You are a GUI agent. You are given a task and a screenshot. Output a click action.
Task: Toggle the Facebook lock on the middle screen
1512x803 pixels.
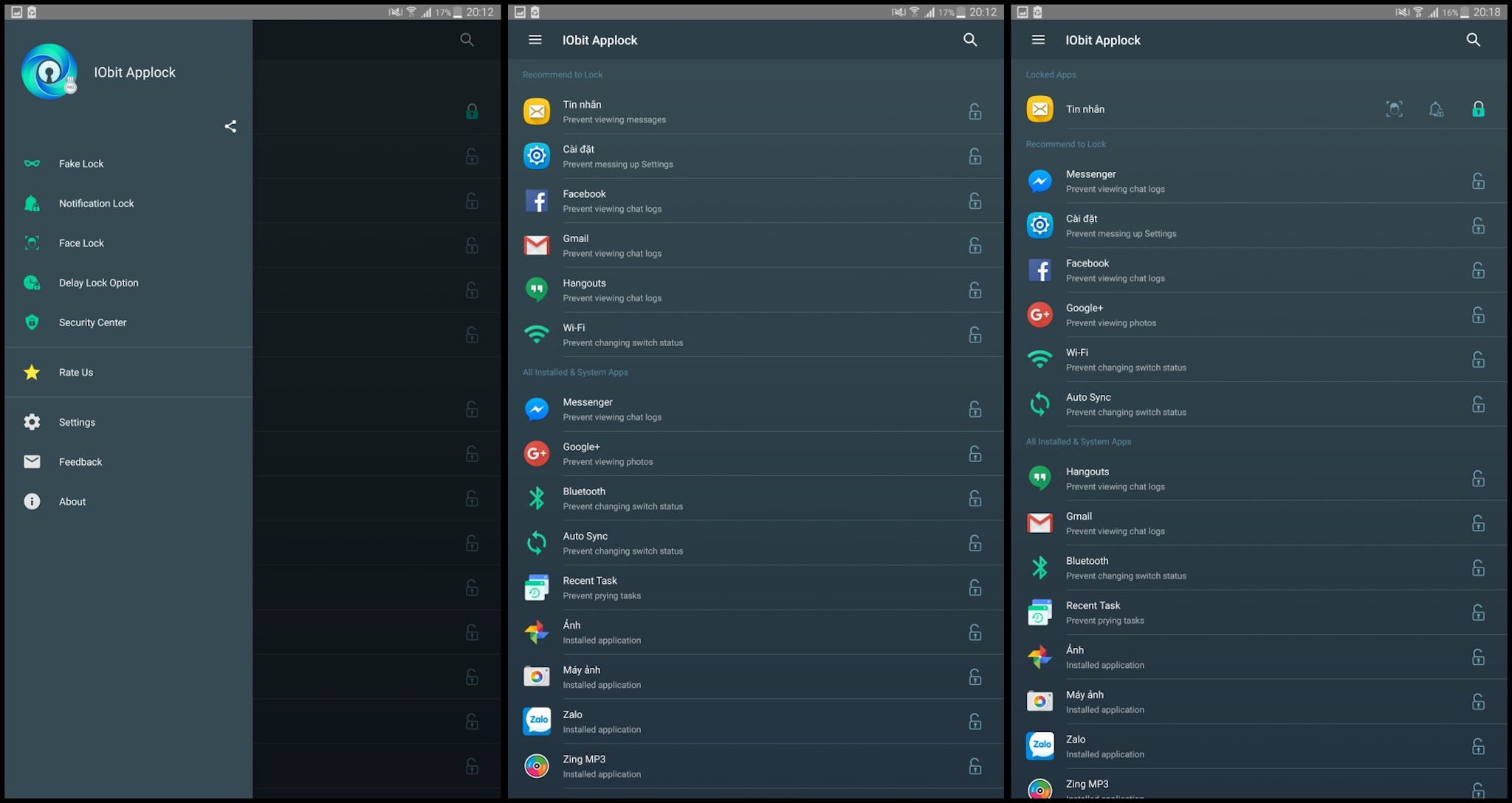coord(975,201)
